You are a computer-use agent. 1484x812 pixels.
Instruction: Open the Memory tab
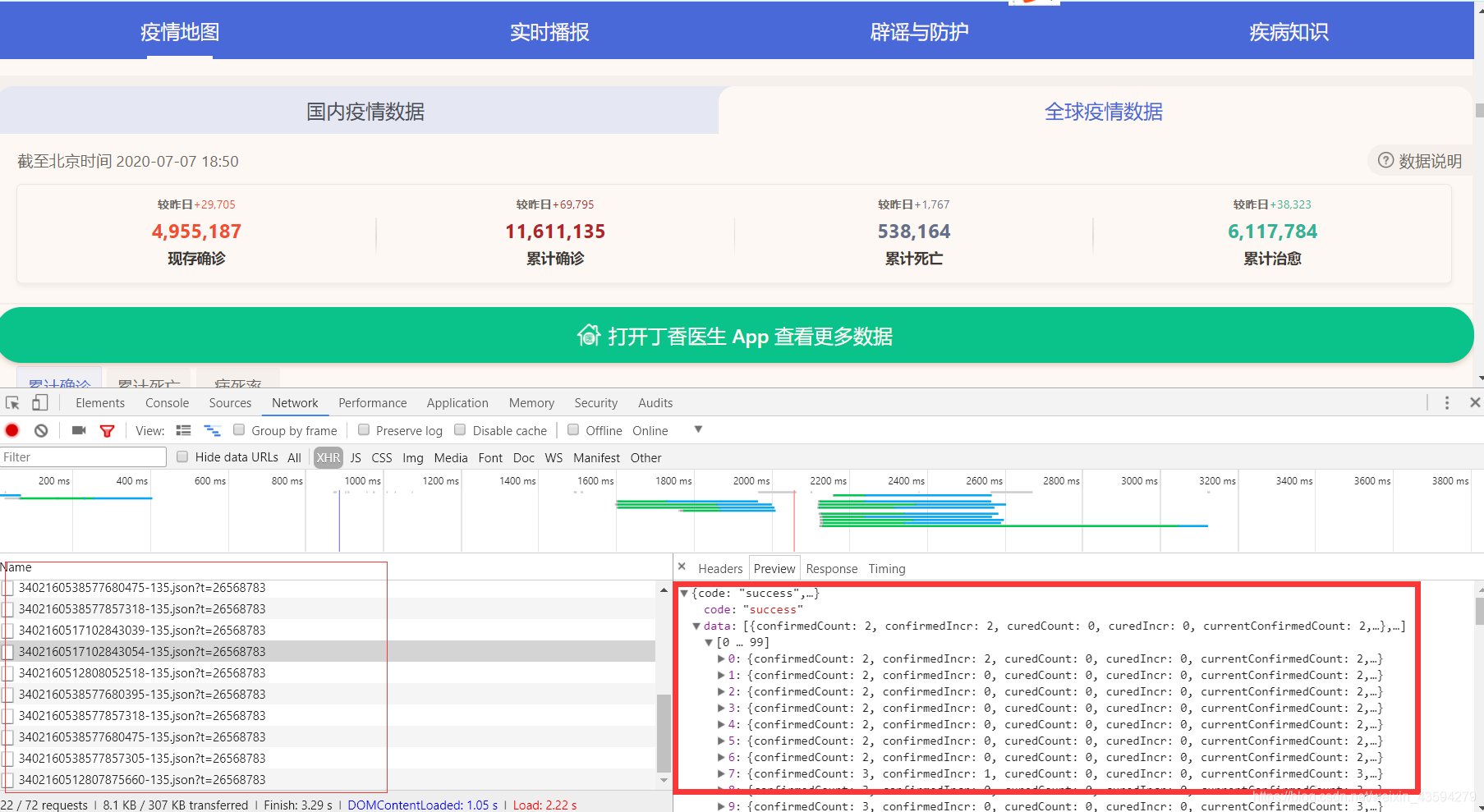pos(531,403)
